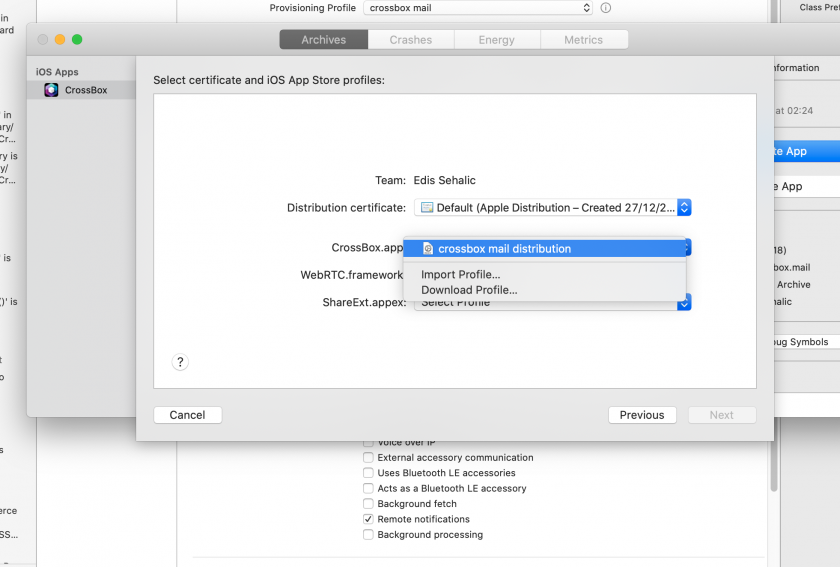Screen dimensions: 840x567
Task: Enable External accessory communication checkbox
Action: tap(368, 457)
